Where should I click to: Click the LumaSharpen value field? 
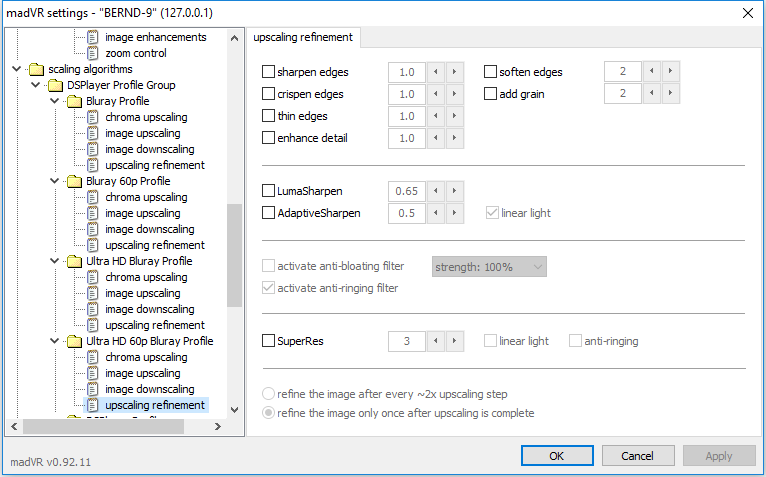tap(407, 191)
